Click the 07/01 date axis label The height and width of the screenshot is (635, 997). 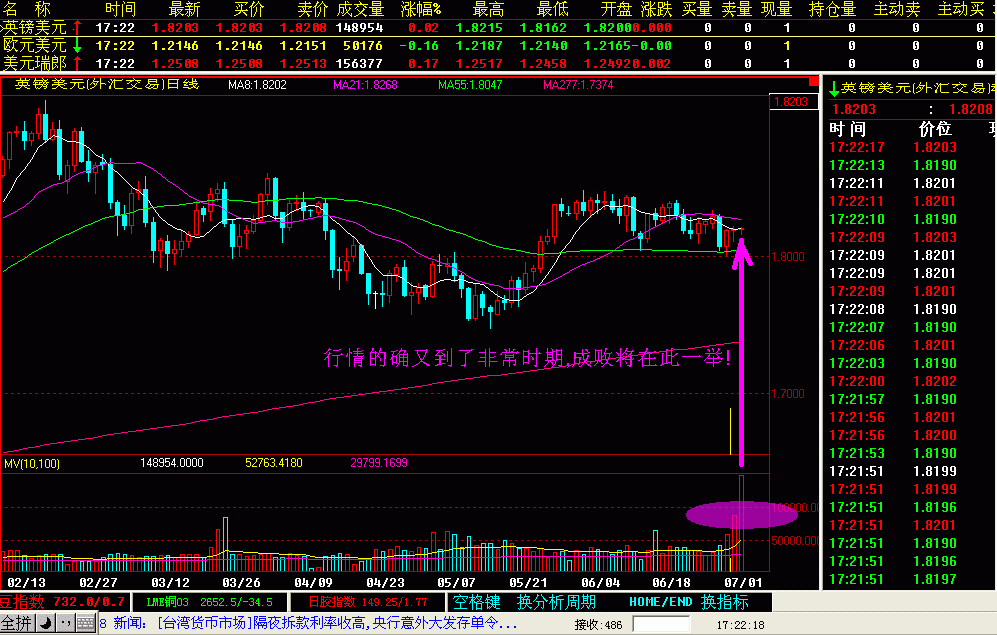click(743, 583)
